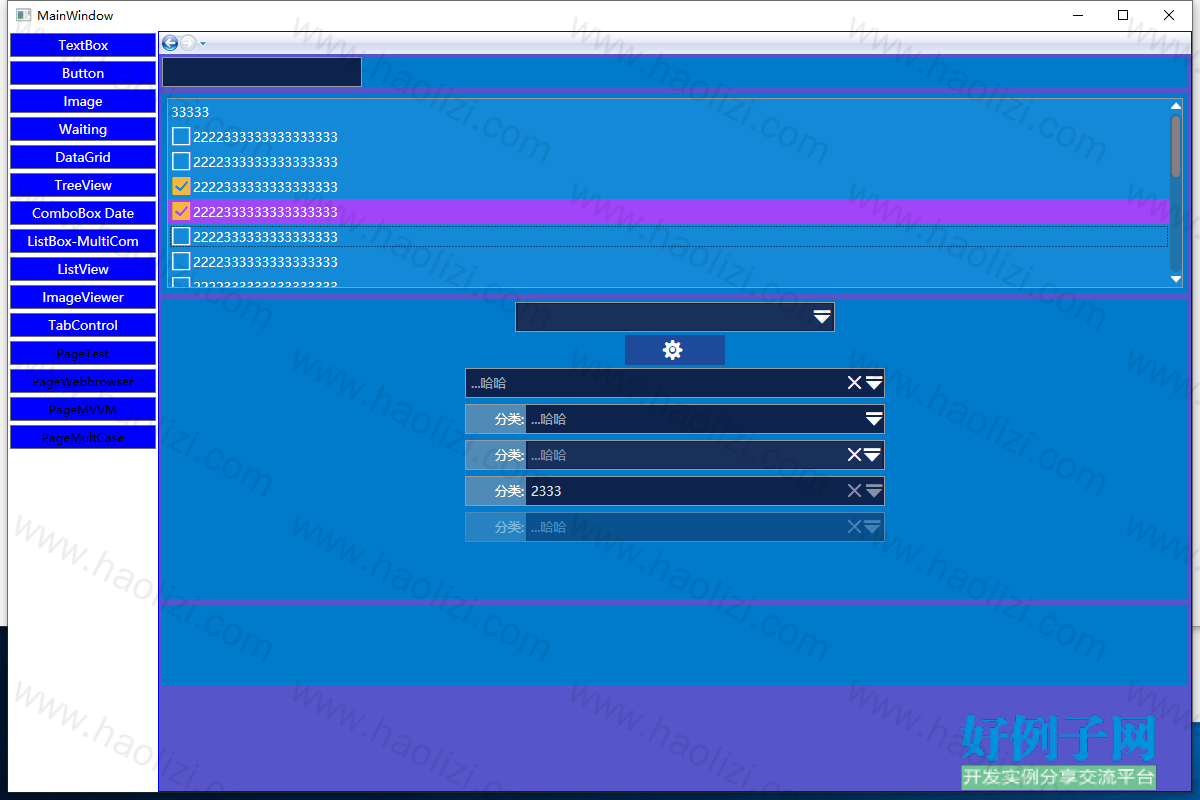Open the PageTest entry
The image size is (1200, 800).
[x=83, y=353]
